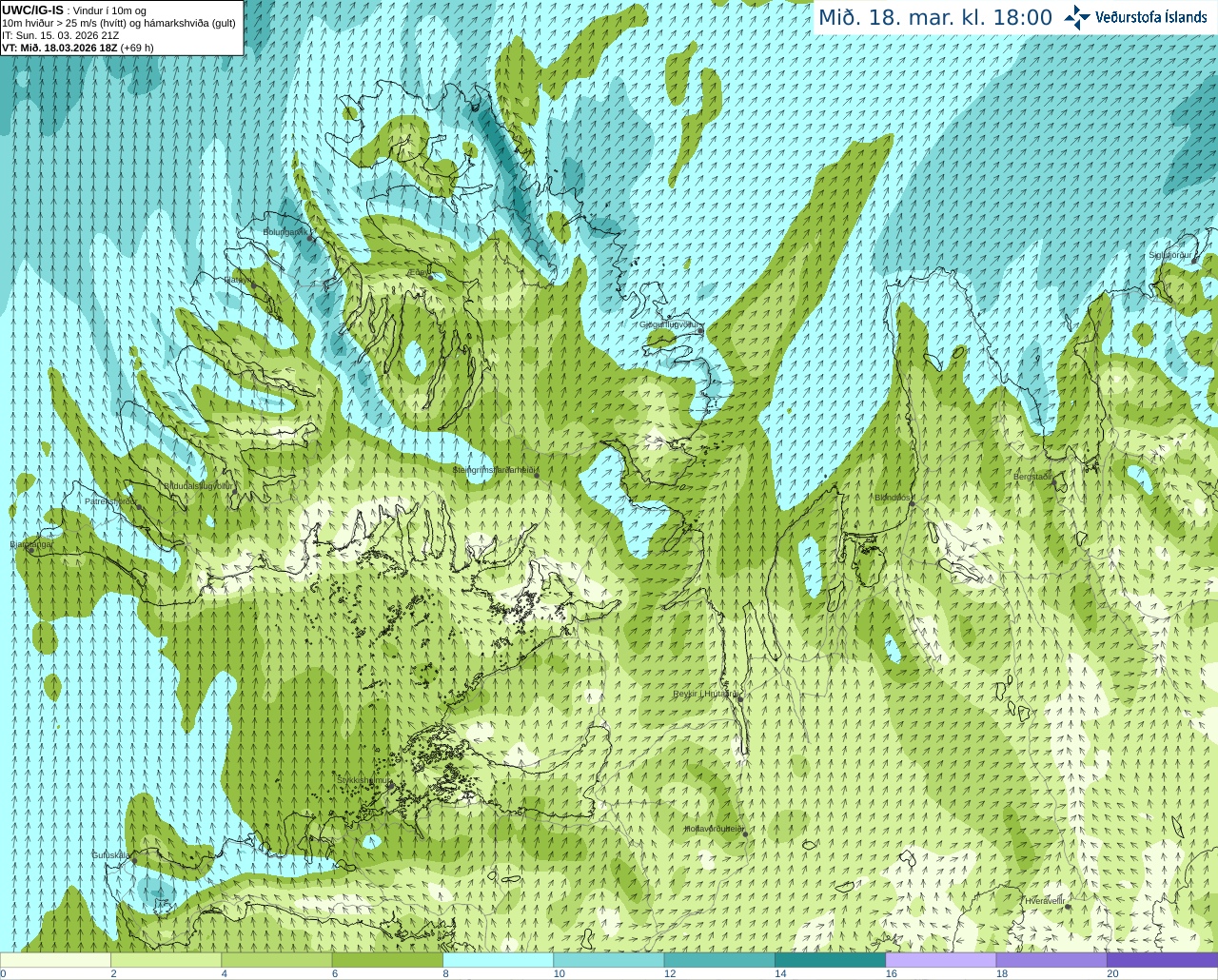Click the Bolungarvík station label
The image size is (1218, 980).
tap(285, 231)
